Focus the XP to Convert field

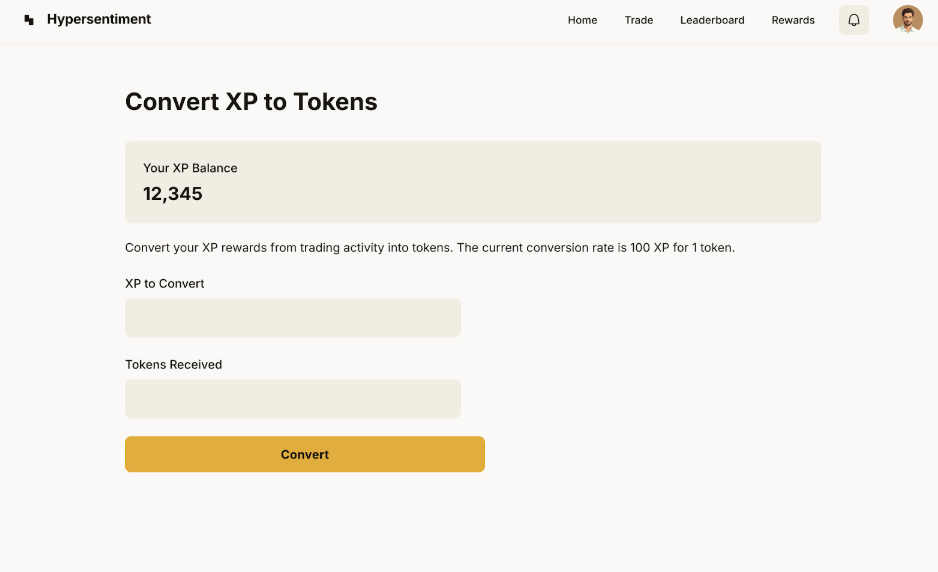tap(292, 318)
